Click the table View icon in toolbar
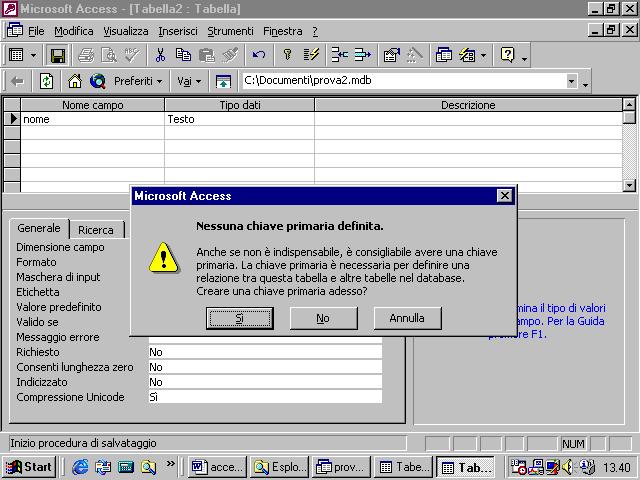 coord(16,55)
